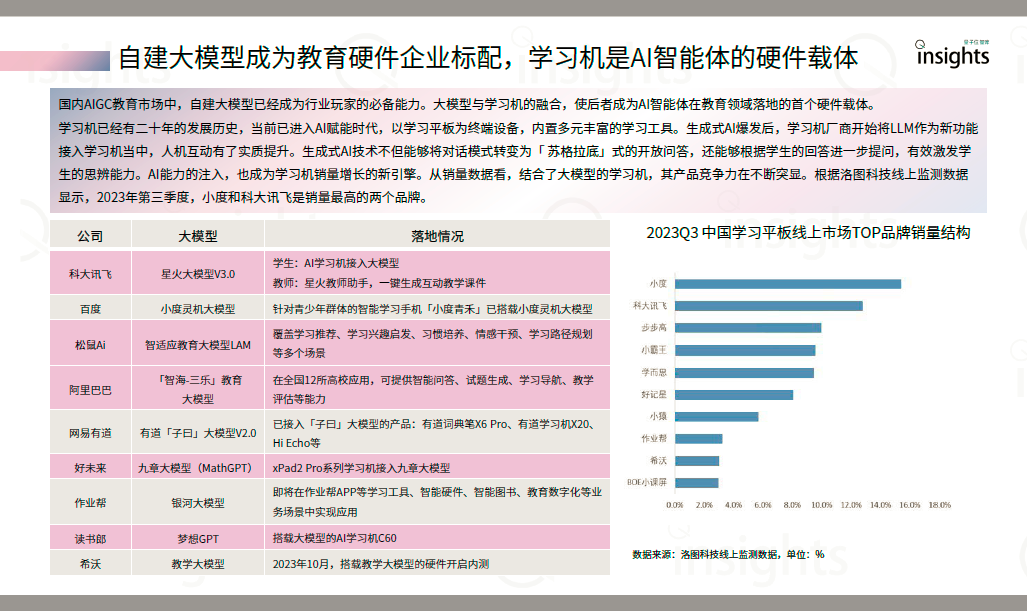
Task: Click the 作业帮 company cell in the table
Action: [90, 502]
